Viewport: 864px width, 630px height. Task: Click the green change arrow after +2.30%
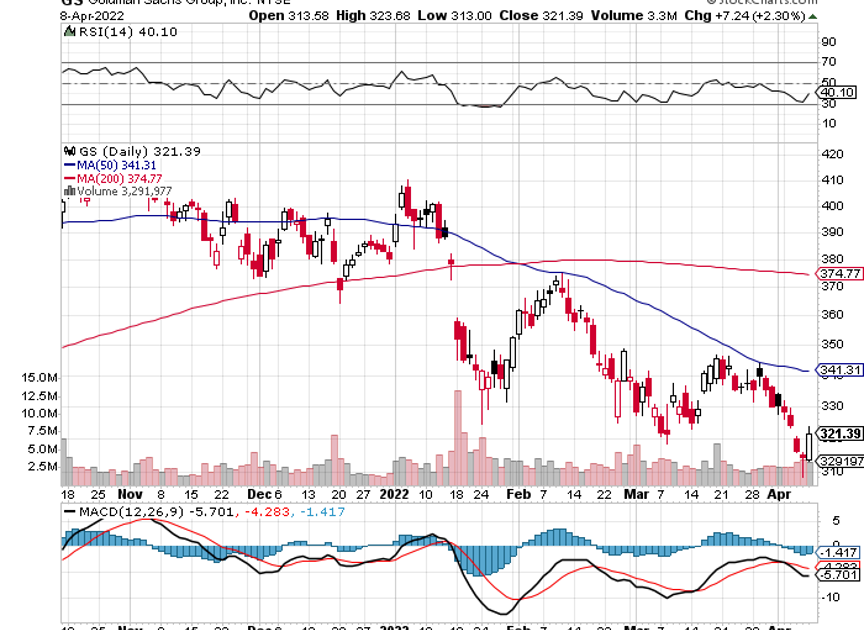point(813,17)
